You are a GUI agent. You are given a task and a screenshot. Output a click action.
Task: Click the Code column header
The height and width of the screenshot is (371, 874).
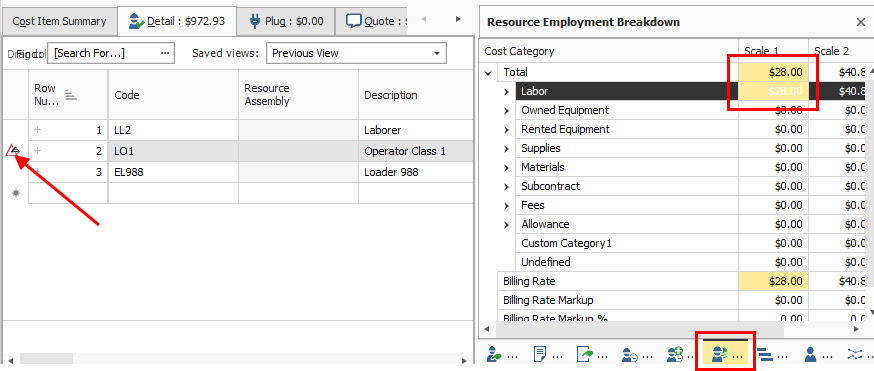point(173,95)
